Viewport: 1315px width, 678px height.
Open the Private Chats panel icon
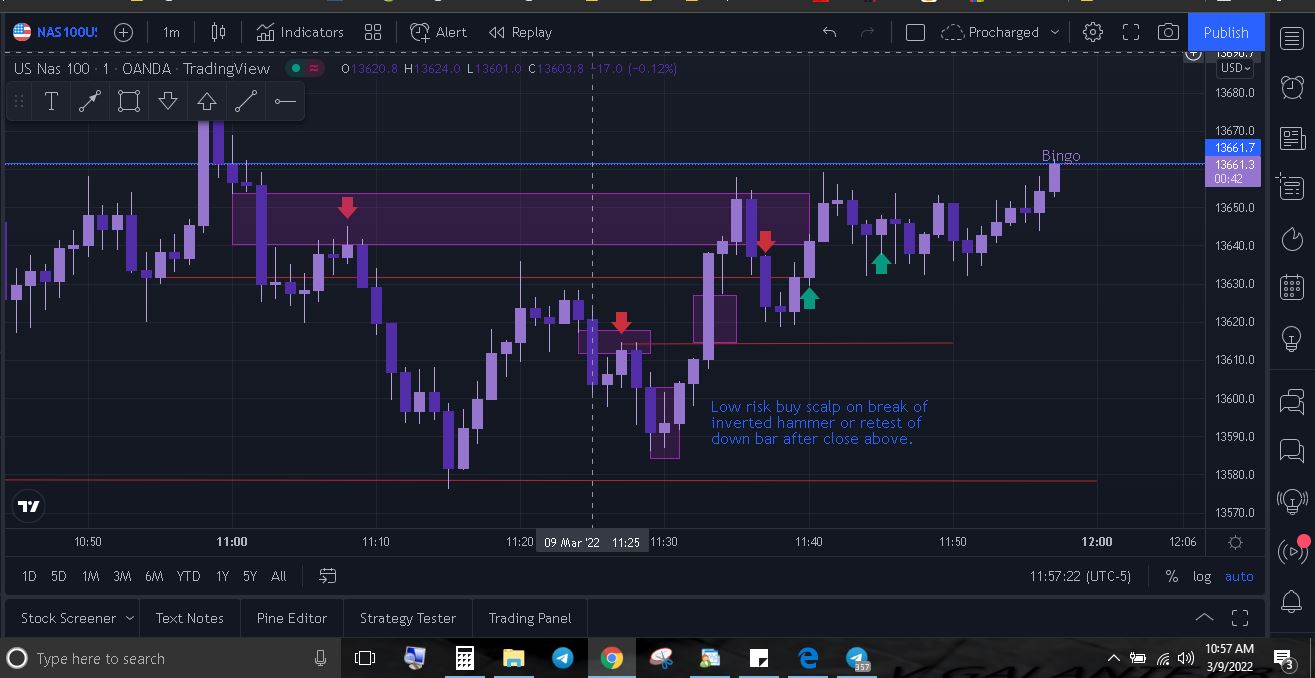click(x=1292, y=451)
